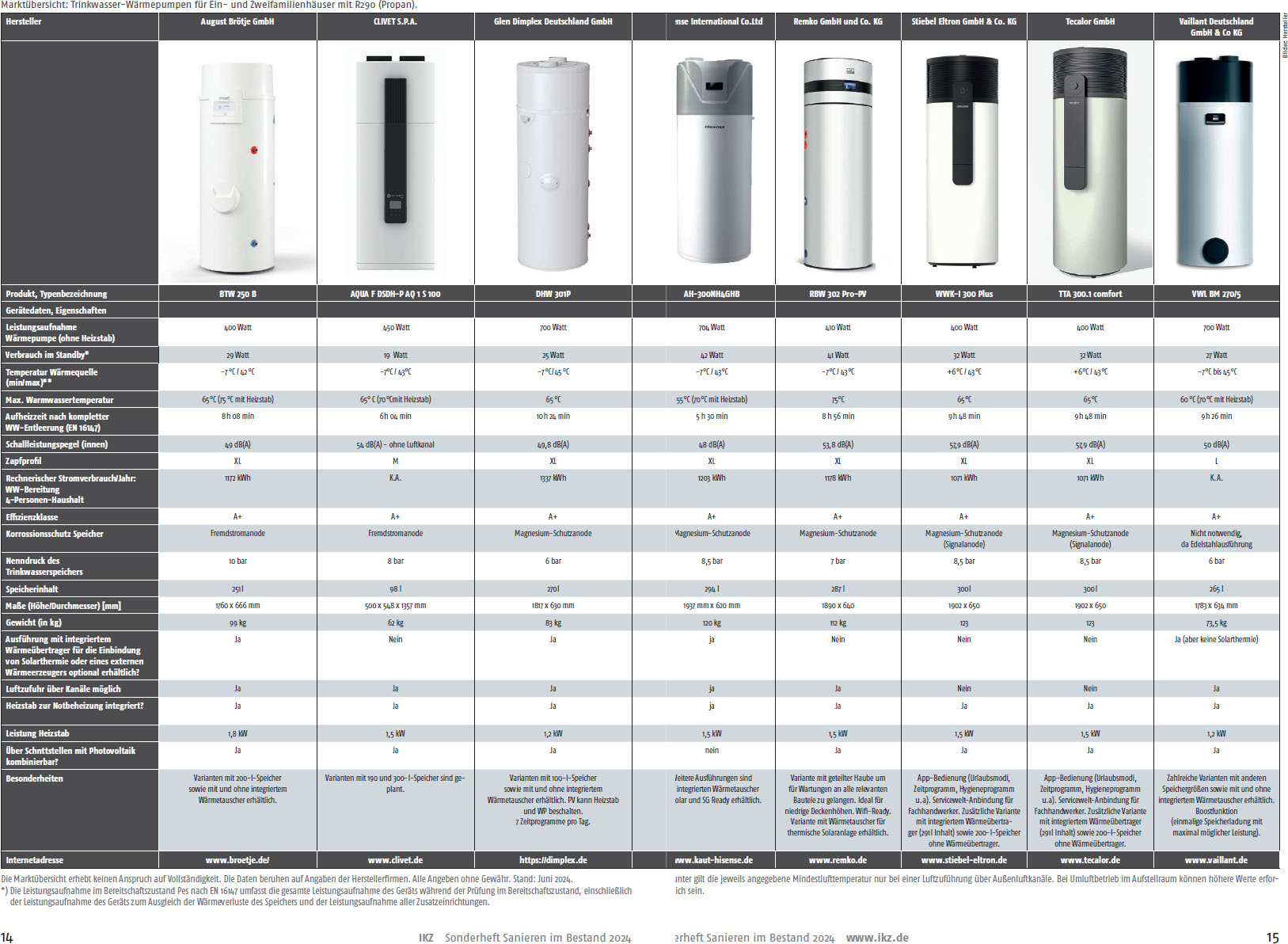
Task: Select the '75°C' Remko temperature cell
Action: tap(838, 400)
